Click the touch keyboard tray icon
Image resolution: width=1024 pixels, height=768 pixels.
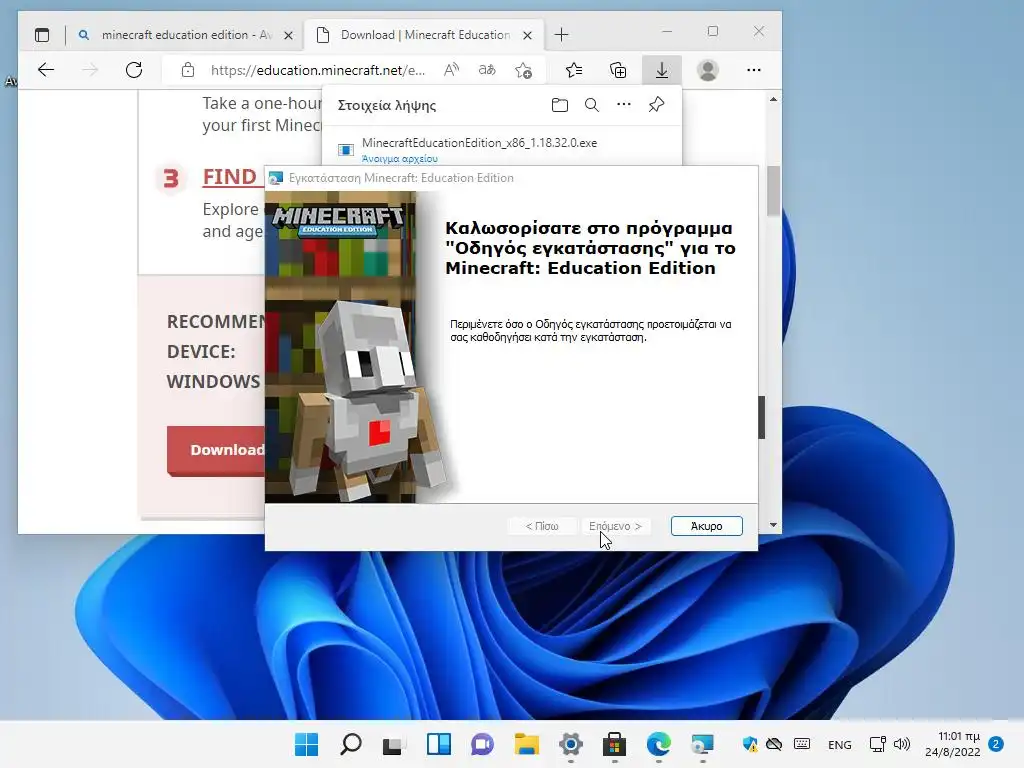pyautogui.click(x=802, y=744)
